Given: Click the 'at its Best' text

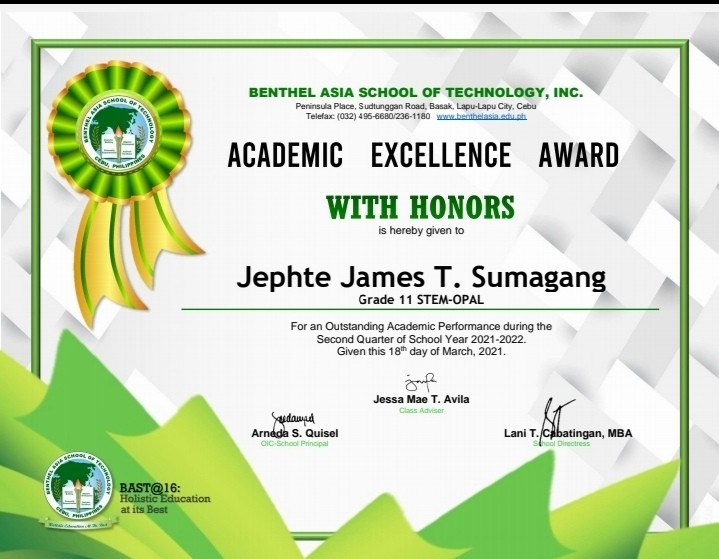Looking at the screenshot, I should (x=144, y=509).
